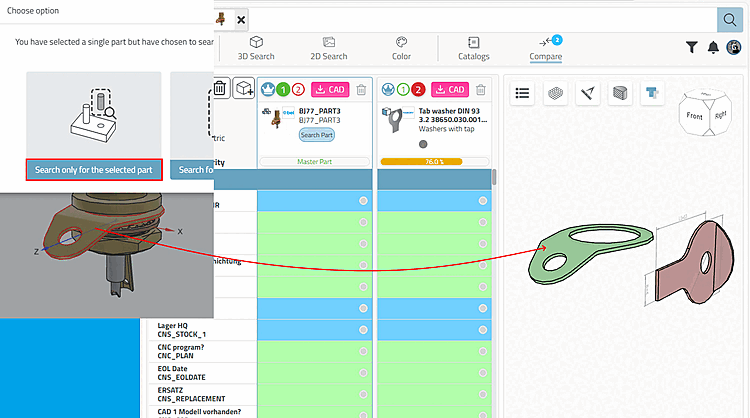This screenshot has height=418, width=750.
Task: Toggle the wireframe mesh view icon
Action: [x=555, y=93]
